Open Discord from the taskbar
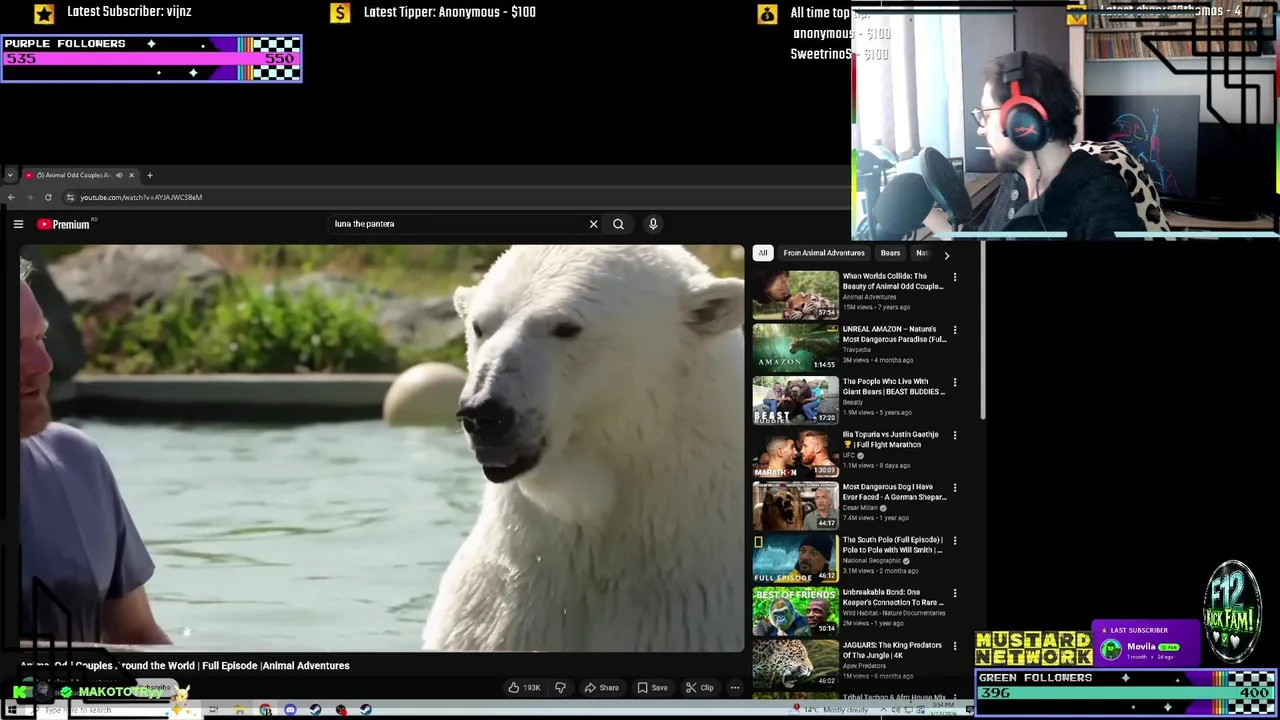Viewport: 1280px width, 720px height. 290,710
